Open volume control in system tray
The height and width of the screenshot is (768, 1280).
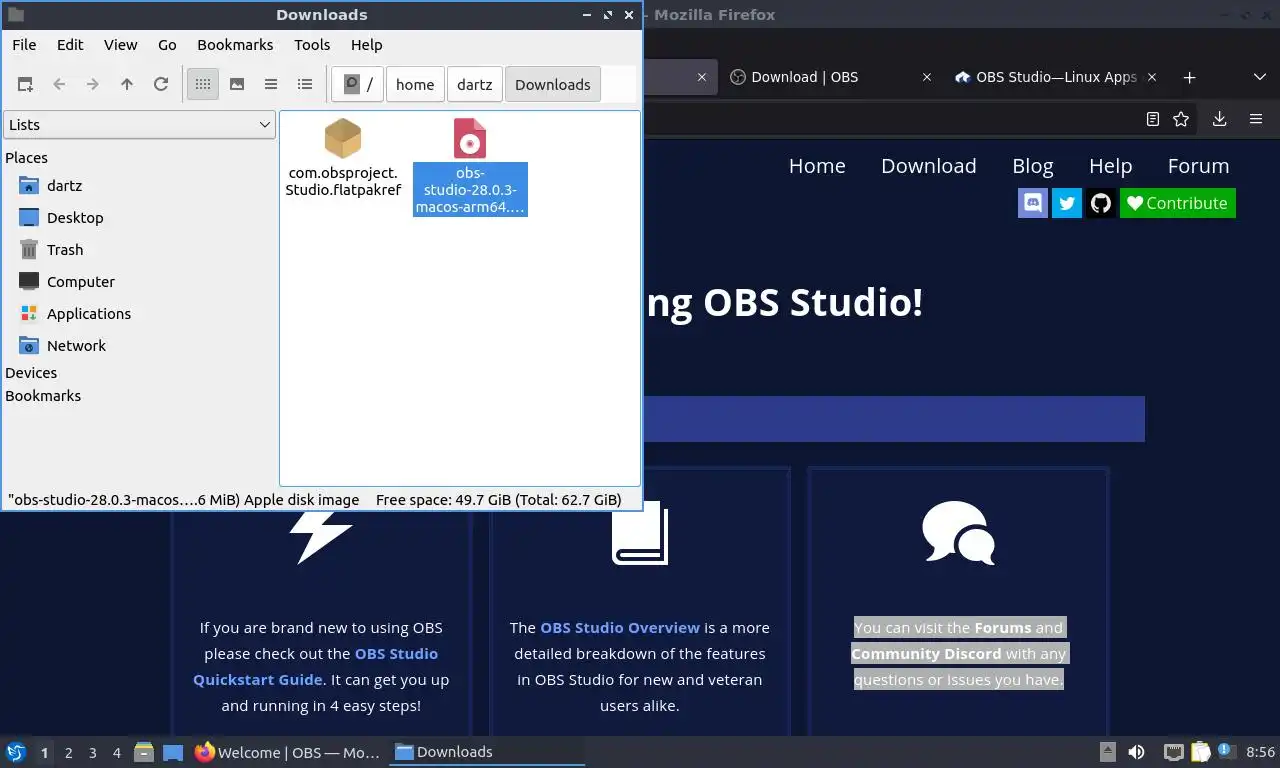[x=1137, y=752]
